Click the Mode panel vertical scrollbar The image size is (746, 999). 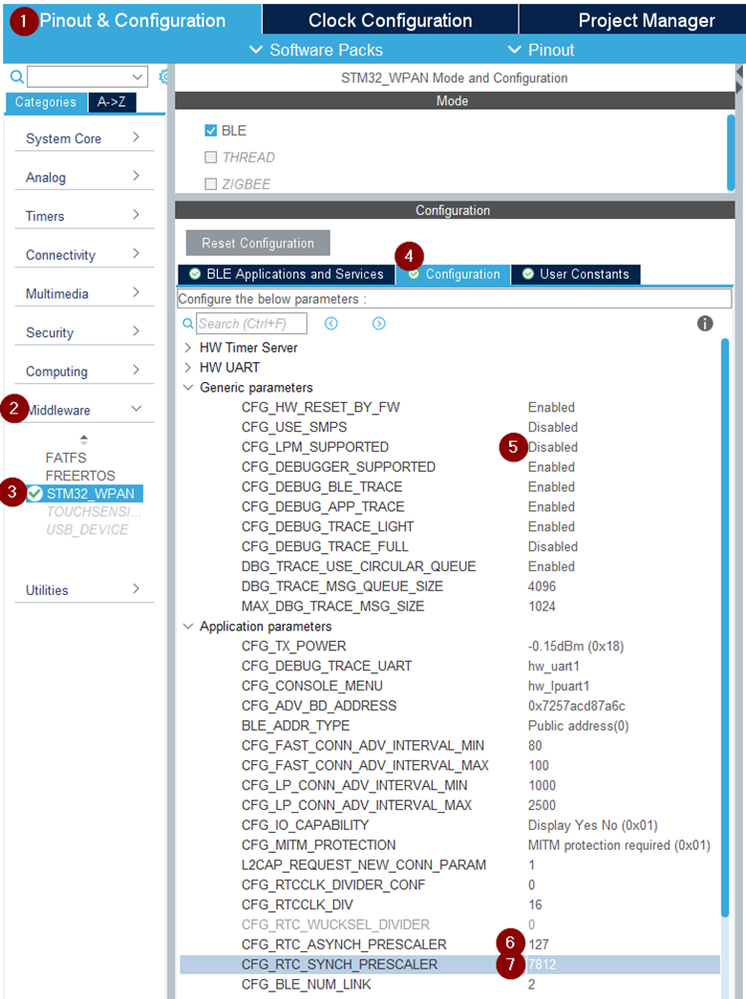pyautogui.click(x=731, y=152)
